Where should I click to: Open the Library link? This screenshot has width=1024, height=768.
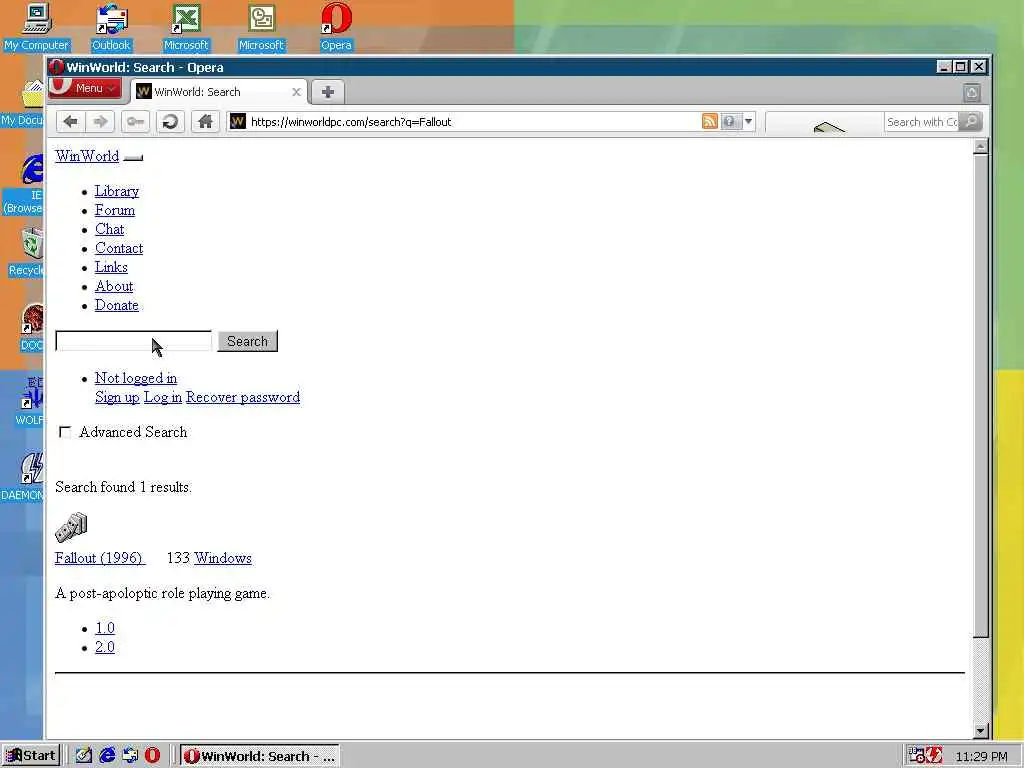click(x=117, y=191)
